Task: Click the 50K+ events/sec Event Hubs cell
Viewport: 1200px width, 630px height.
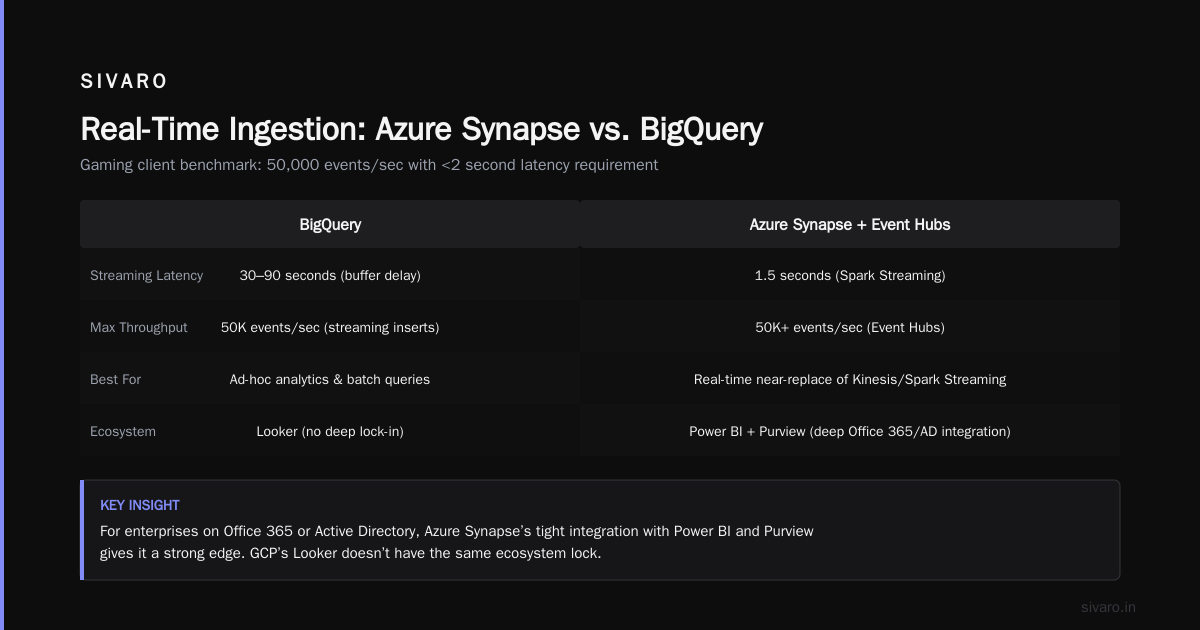Action: pyautogui.click(x=850, y=328)
